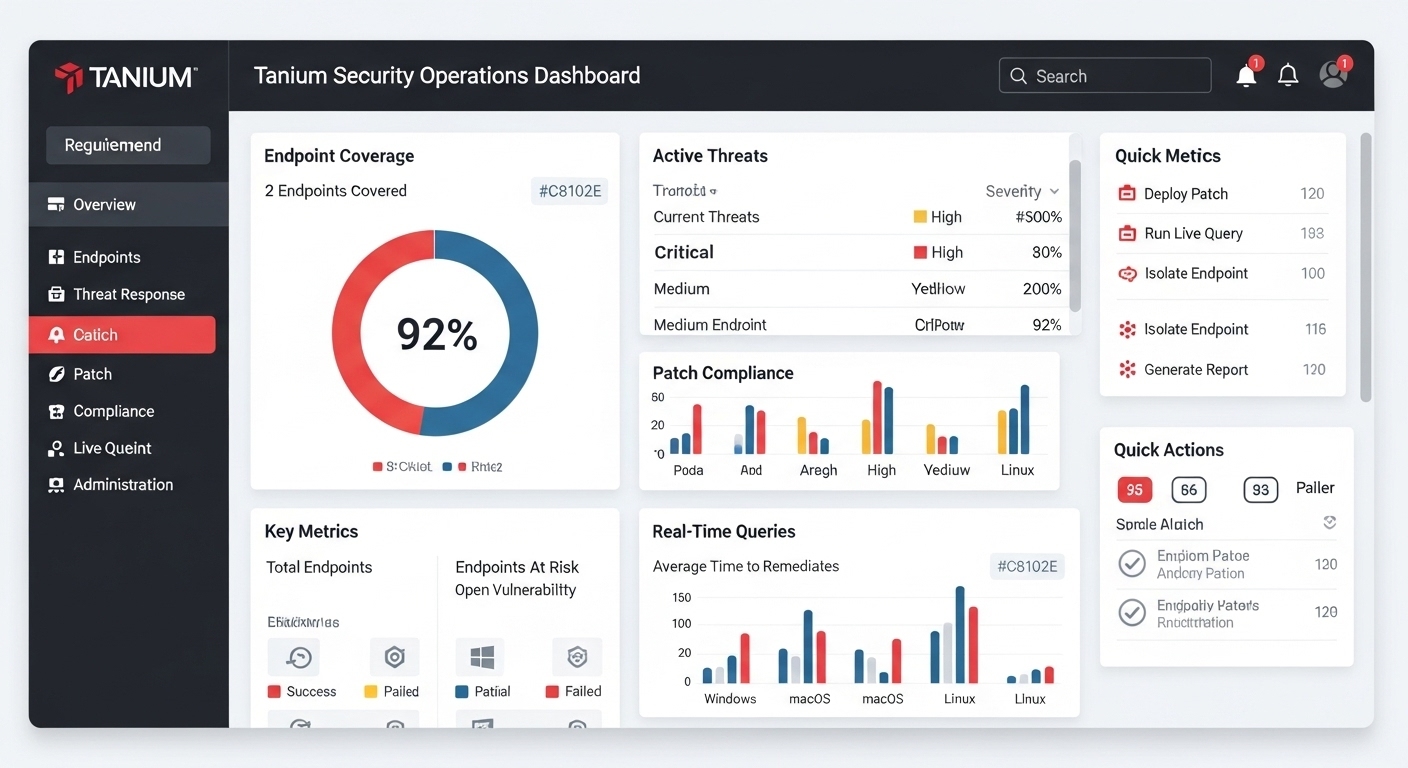Toggle the Endpoltiy Paters checkmark circle

click(x=1132, y=612)
